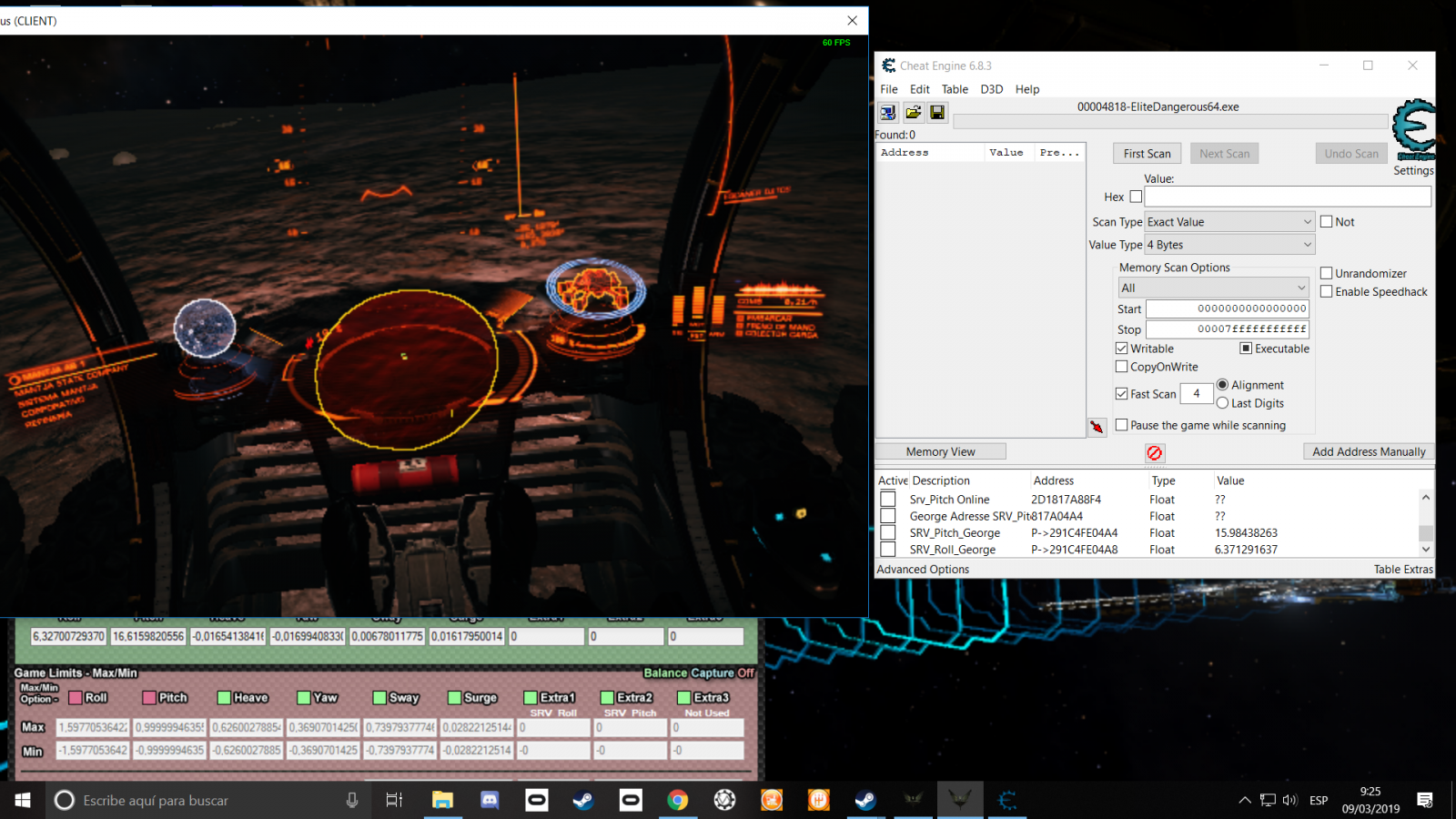1456x819 pixels.
Task: Expand the Scan Type dropdown
Action: [1228, 222]
